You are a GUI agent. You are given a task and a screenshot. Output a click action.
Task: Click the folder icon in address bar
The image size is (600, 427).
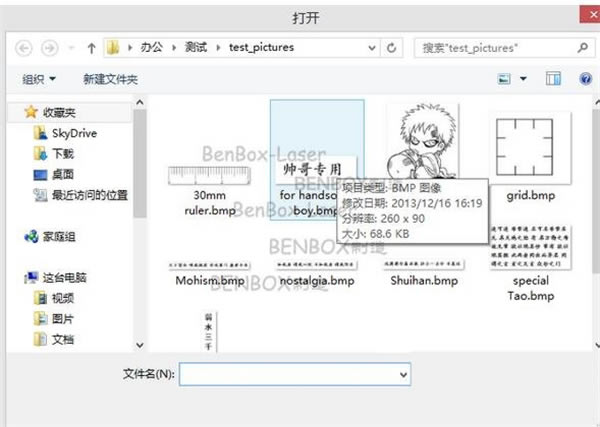113,48
